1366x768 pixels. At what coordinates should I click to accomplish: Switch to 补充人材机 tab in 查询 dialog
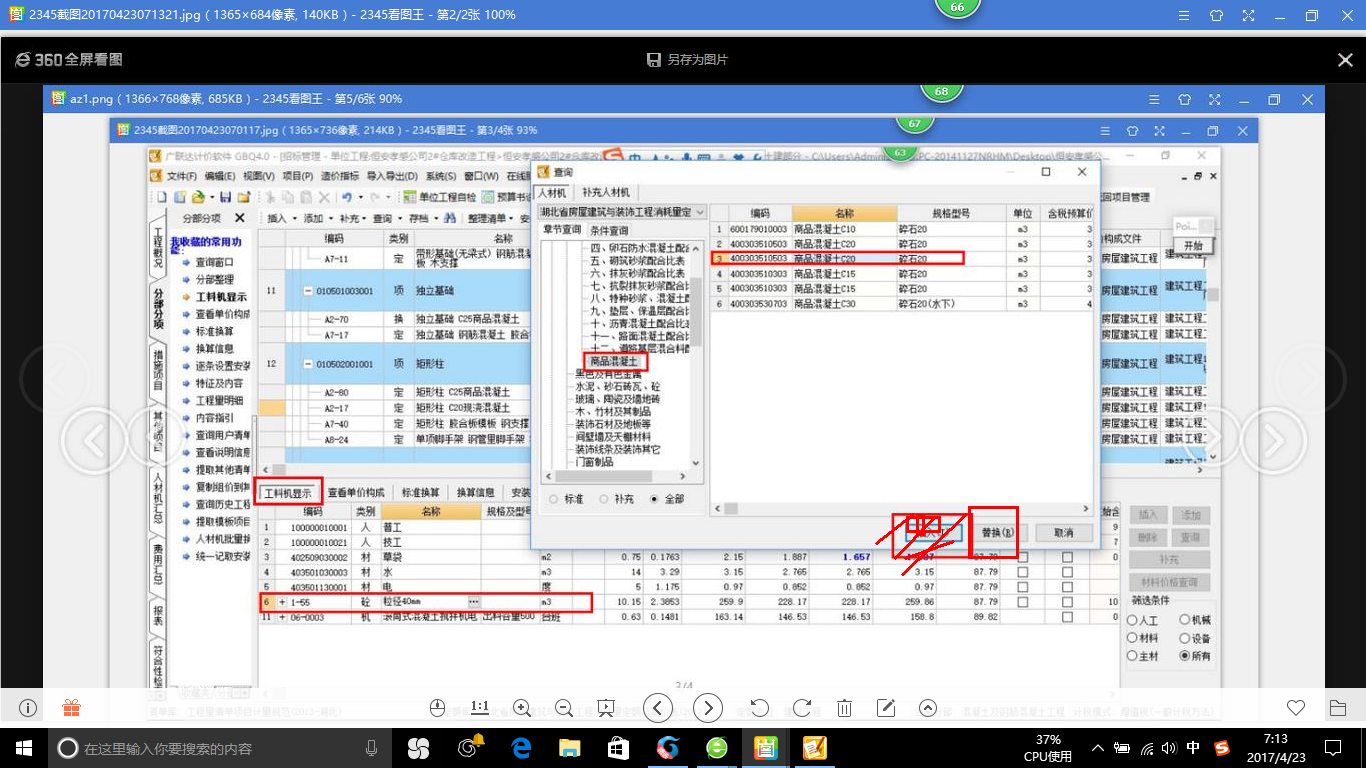click(607, 192)
